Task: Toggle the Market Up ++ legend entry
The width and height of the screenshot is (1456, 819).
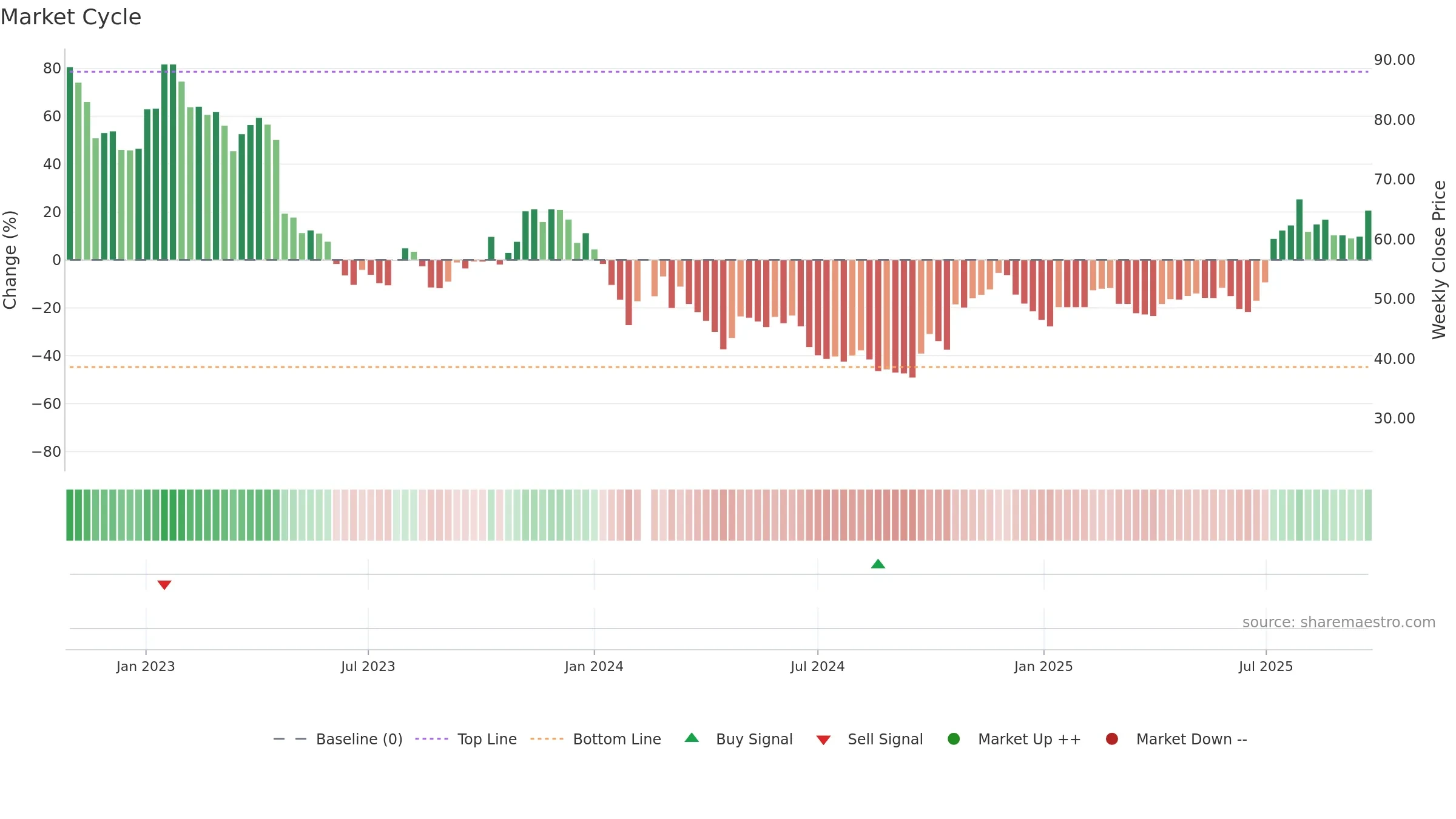Action: click(1014, 740)
